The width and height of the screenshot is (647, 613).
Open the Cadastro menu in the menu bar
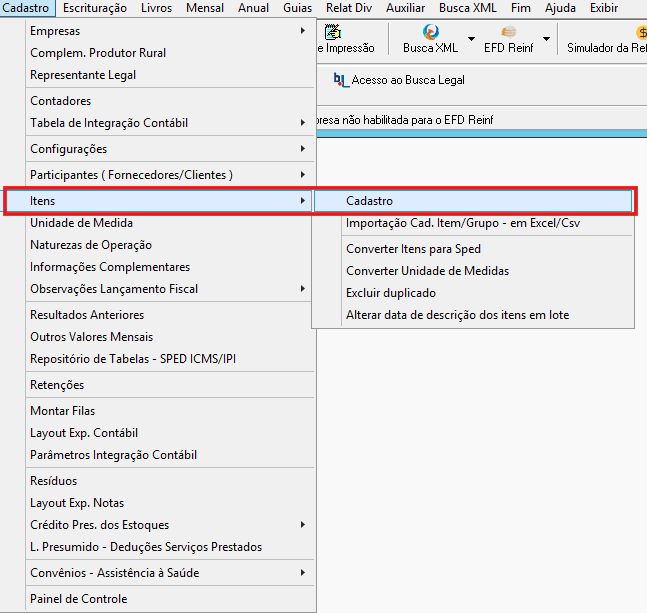coord(26,8)
